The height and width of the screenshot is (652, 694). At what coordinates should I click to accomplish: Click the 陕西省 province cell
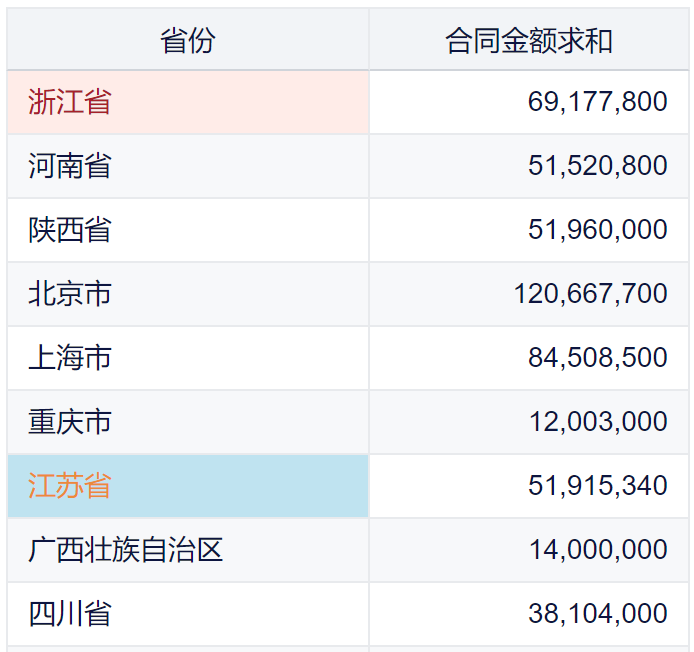[70, 230]
